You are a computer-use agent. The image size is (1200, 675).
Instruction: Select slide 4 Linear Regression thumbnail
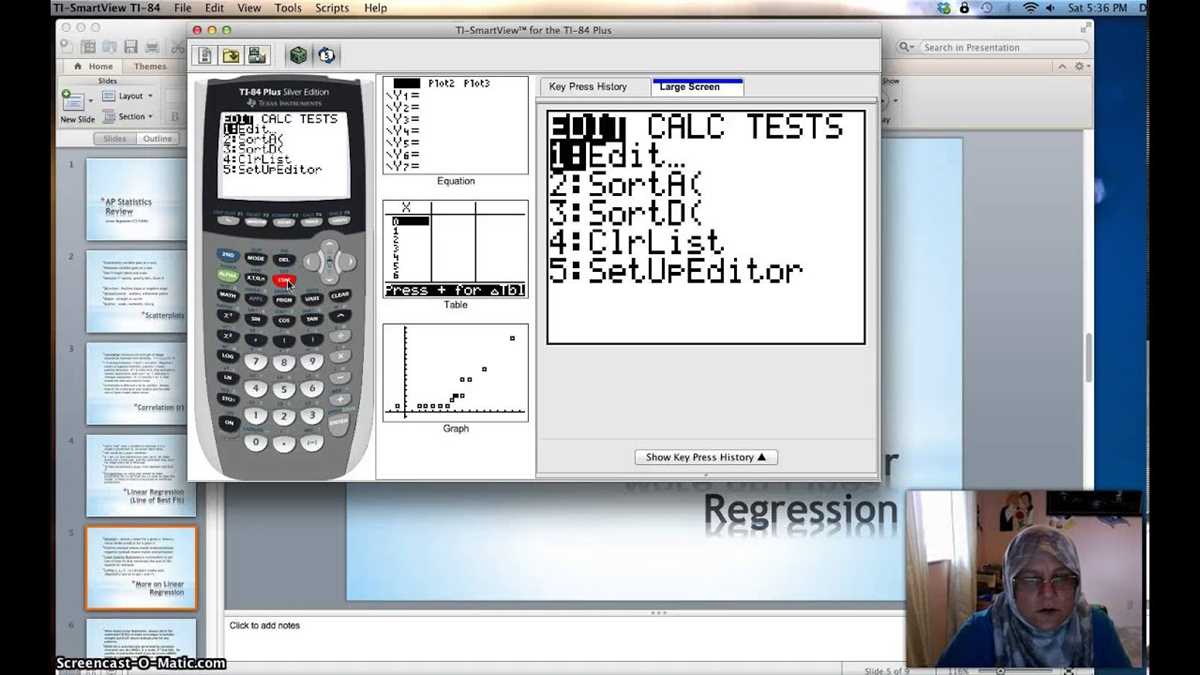(x=141, y=475)
